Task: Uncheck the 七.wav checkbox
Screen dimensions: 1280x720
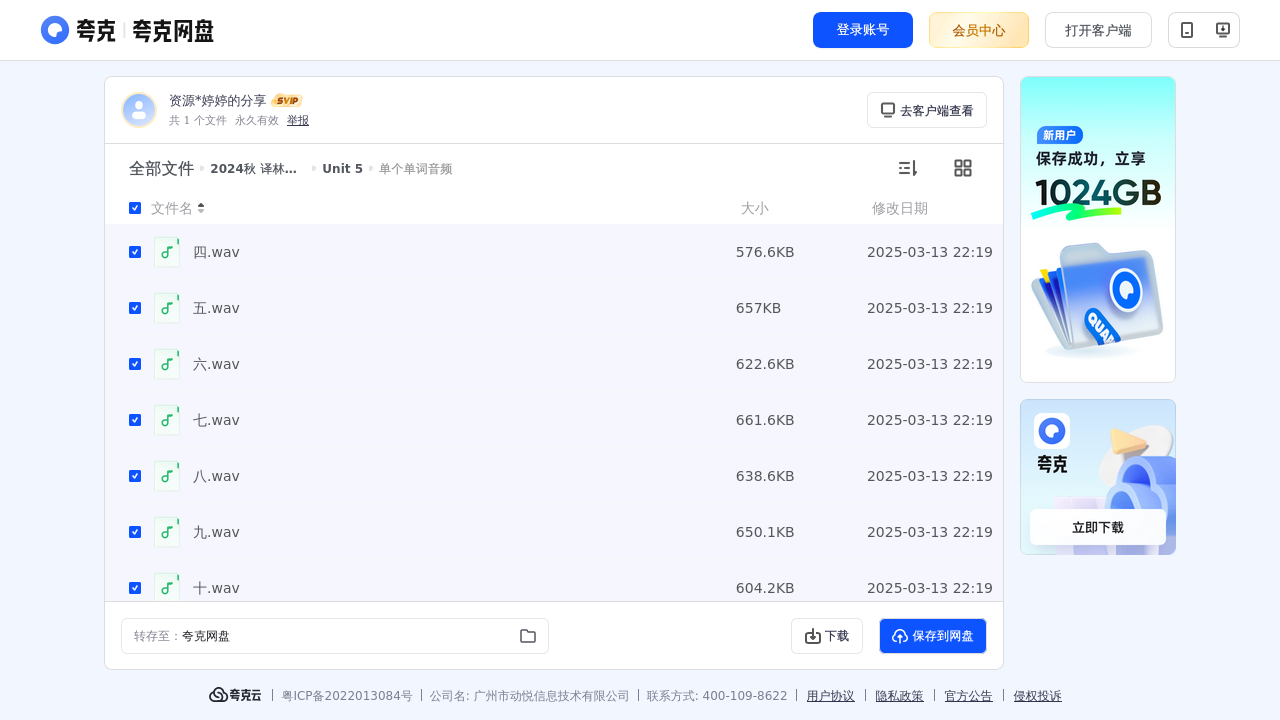Action: (x=135, y=420)
